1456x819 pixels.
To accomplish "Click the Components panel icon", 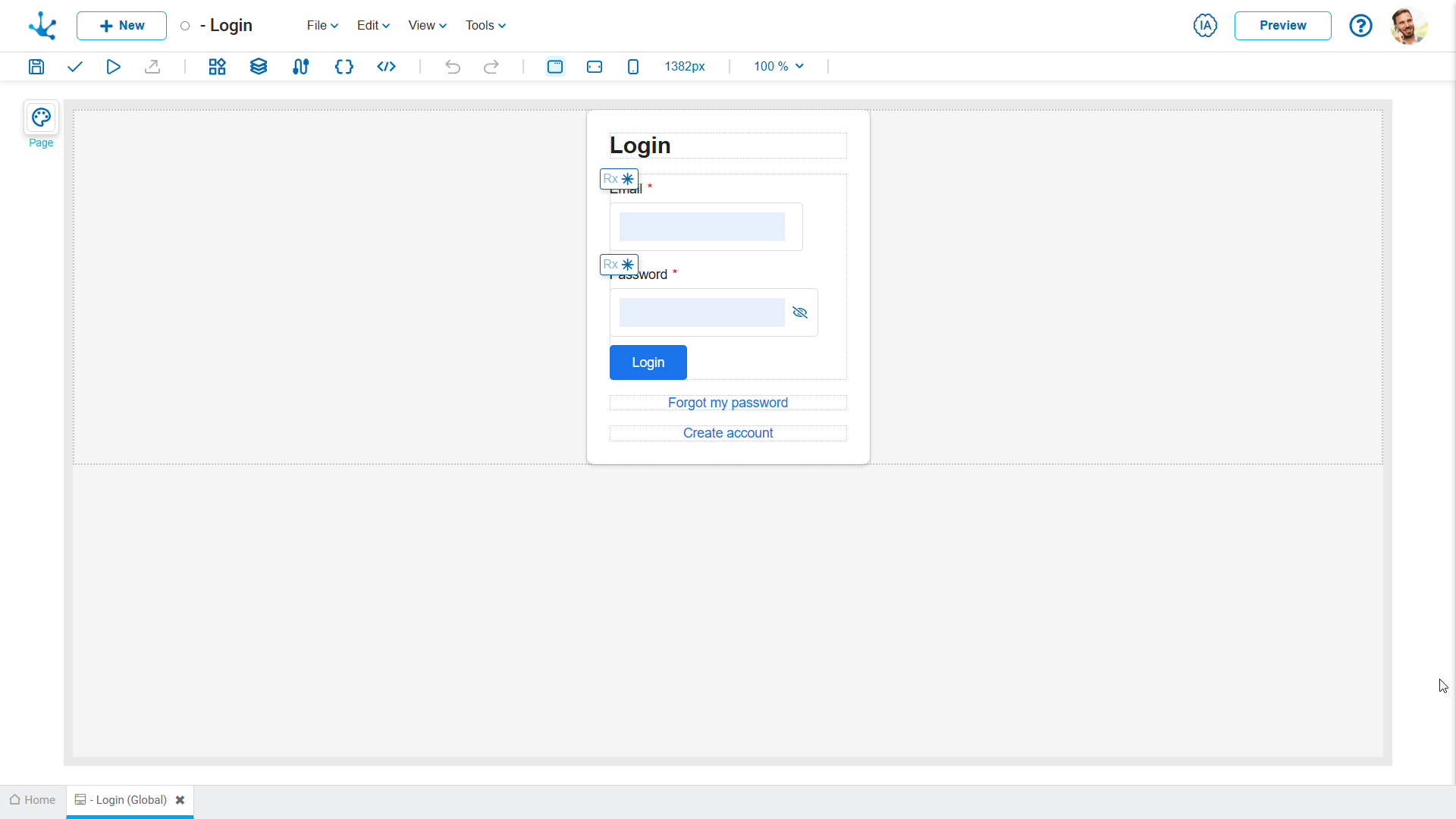I will point(216,66).
